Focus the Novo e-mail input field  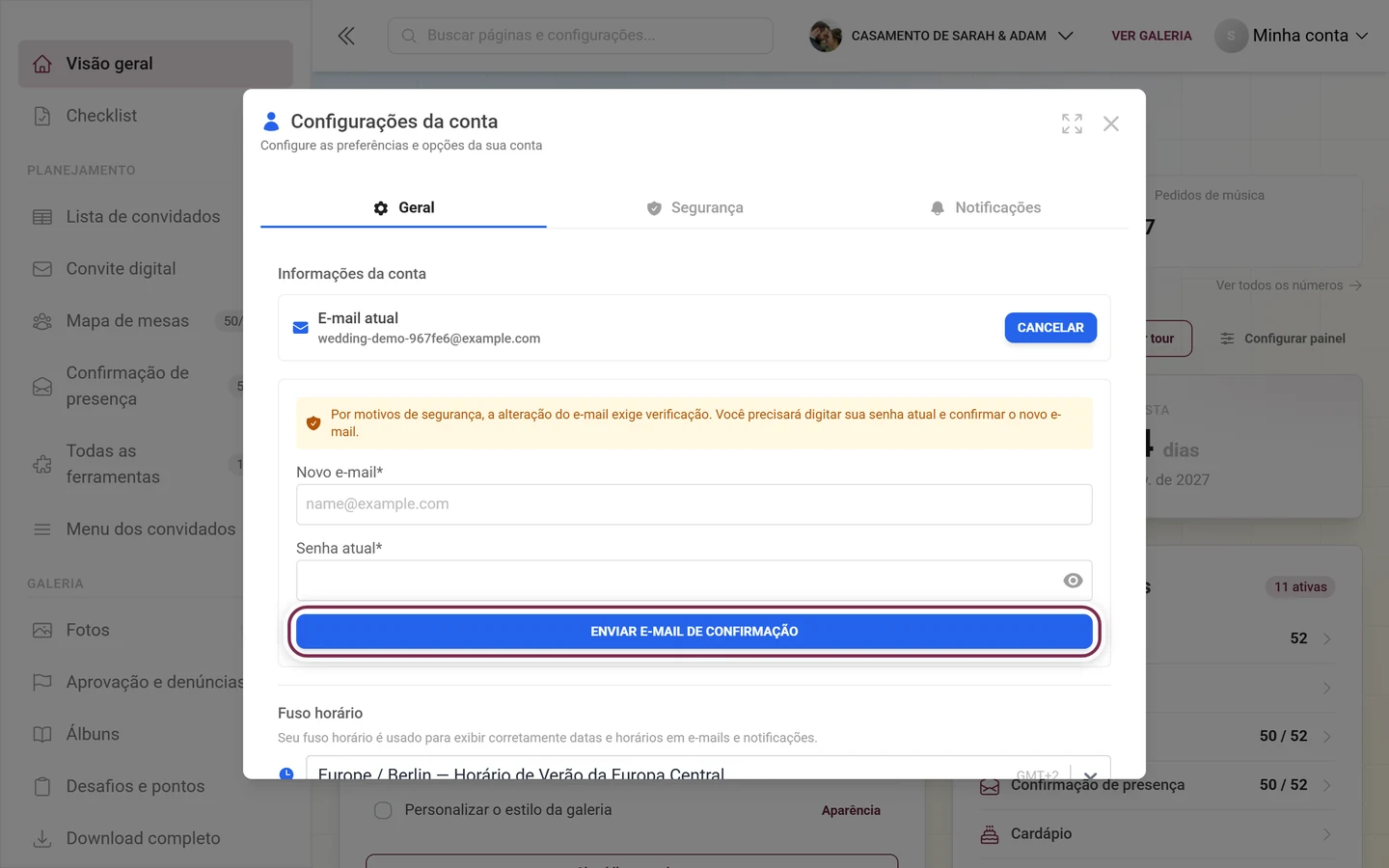(694, 504)
